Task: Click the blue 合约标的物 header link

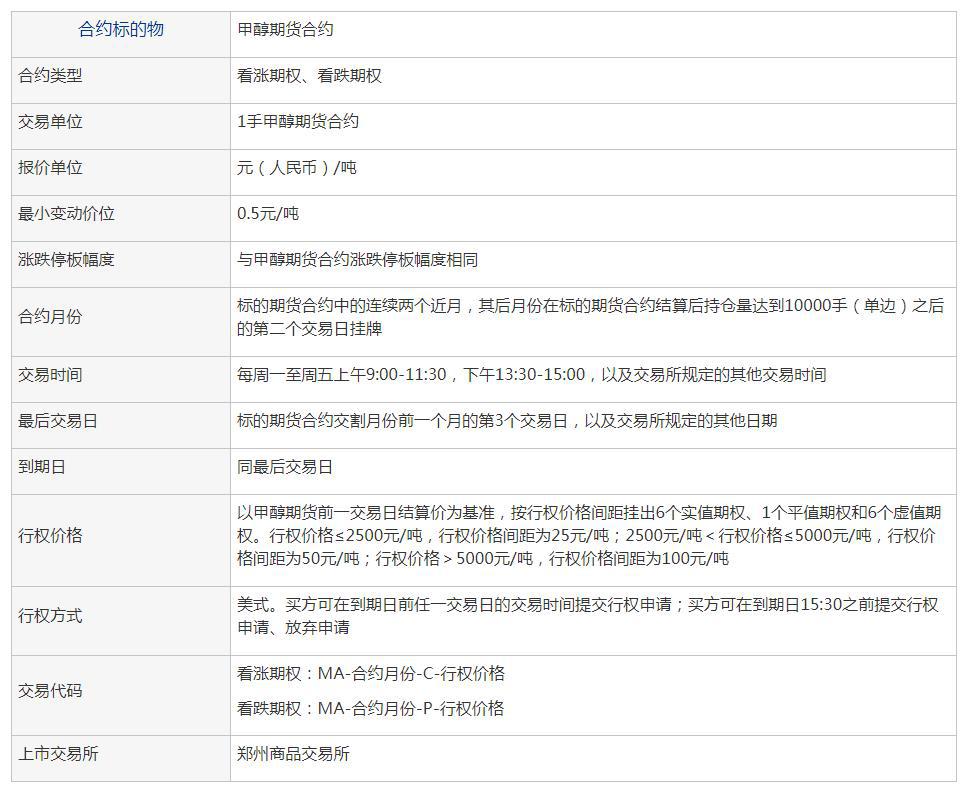Action: [x=121, y=30]
